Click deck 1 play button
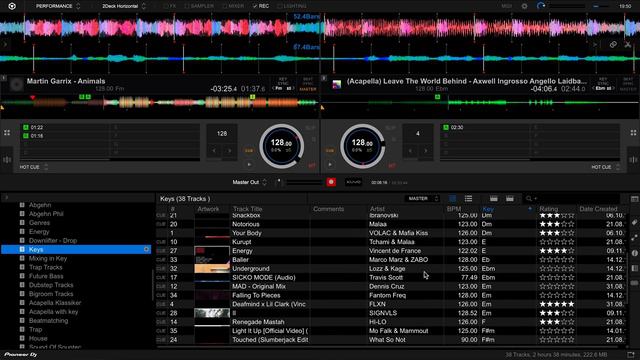 pos(249,164)
